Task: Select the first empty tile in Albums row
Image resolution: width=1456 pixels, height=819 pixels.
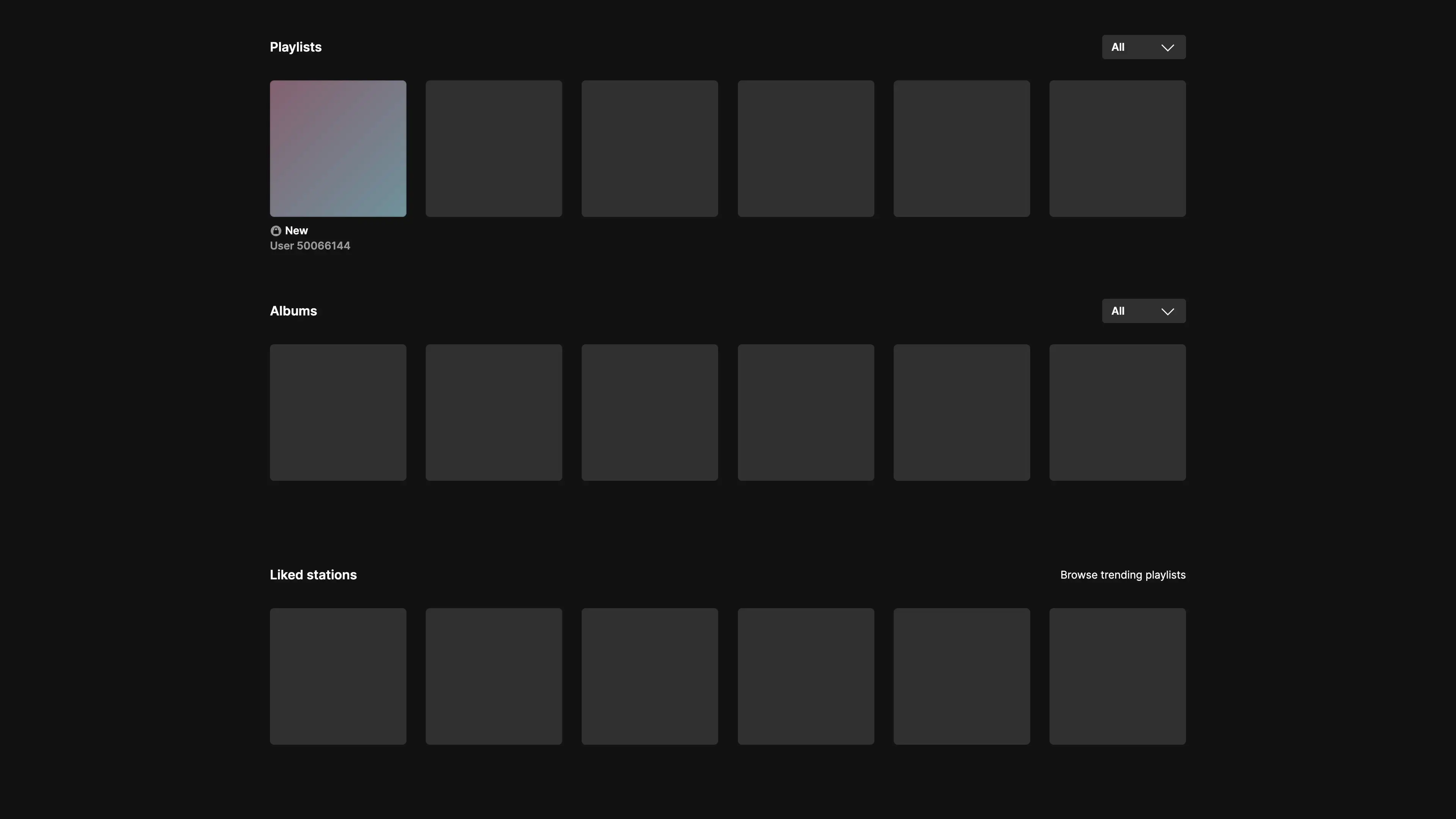Action: tap(338, 413)
